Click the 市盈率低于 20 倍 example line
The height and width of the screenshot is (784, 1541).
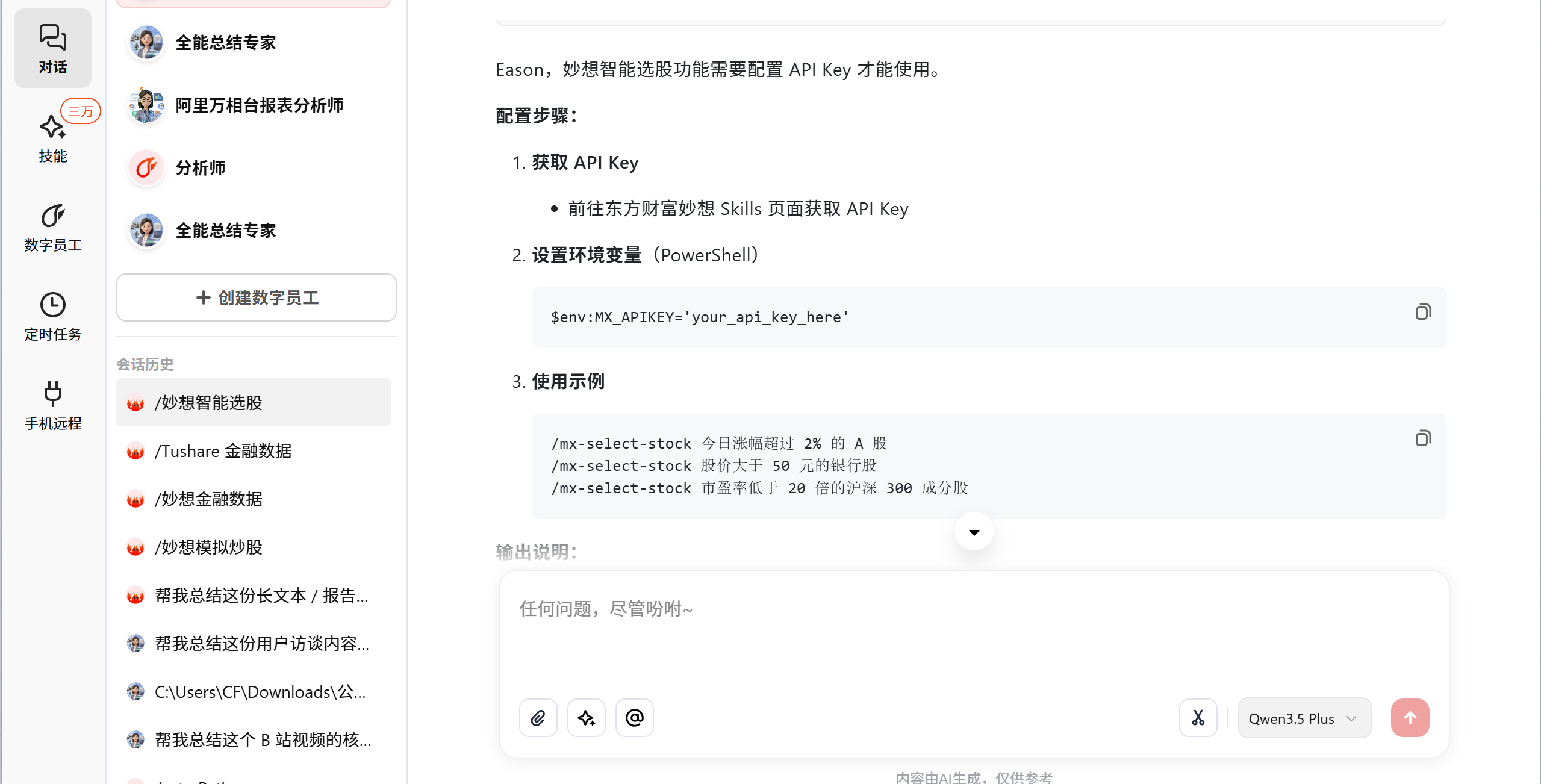click(760, 488)
